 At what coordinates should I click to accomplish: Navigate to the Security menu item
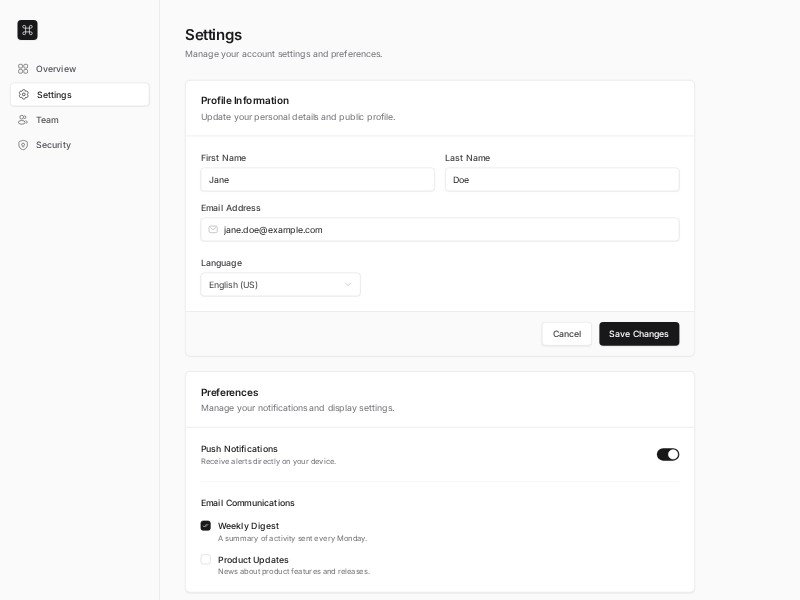[x=53, y=145]
